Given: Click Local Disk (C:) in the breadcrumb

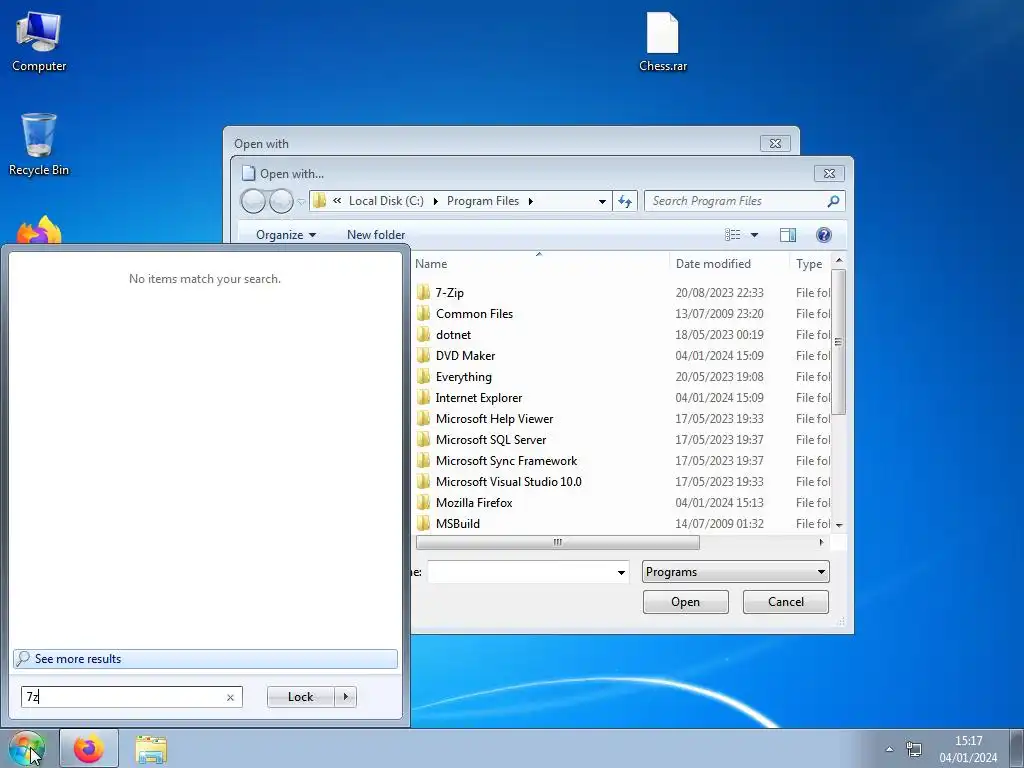Looking at the screenshot, I should click(386, 201).
